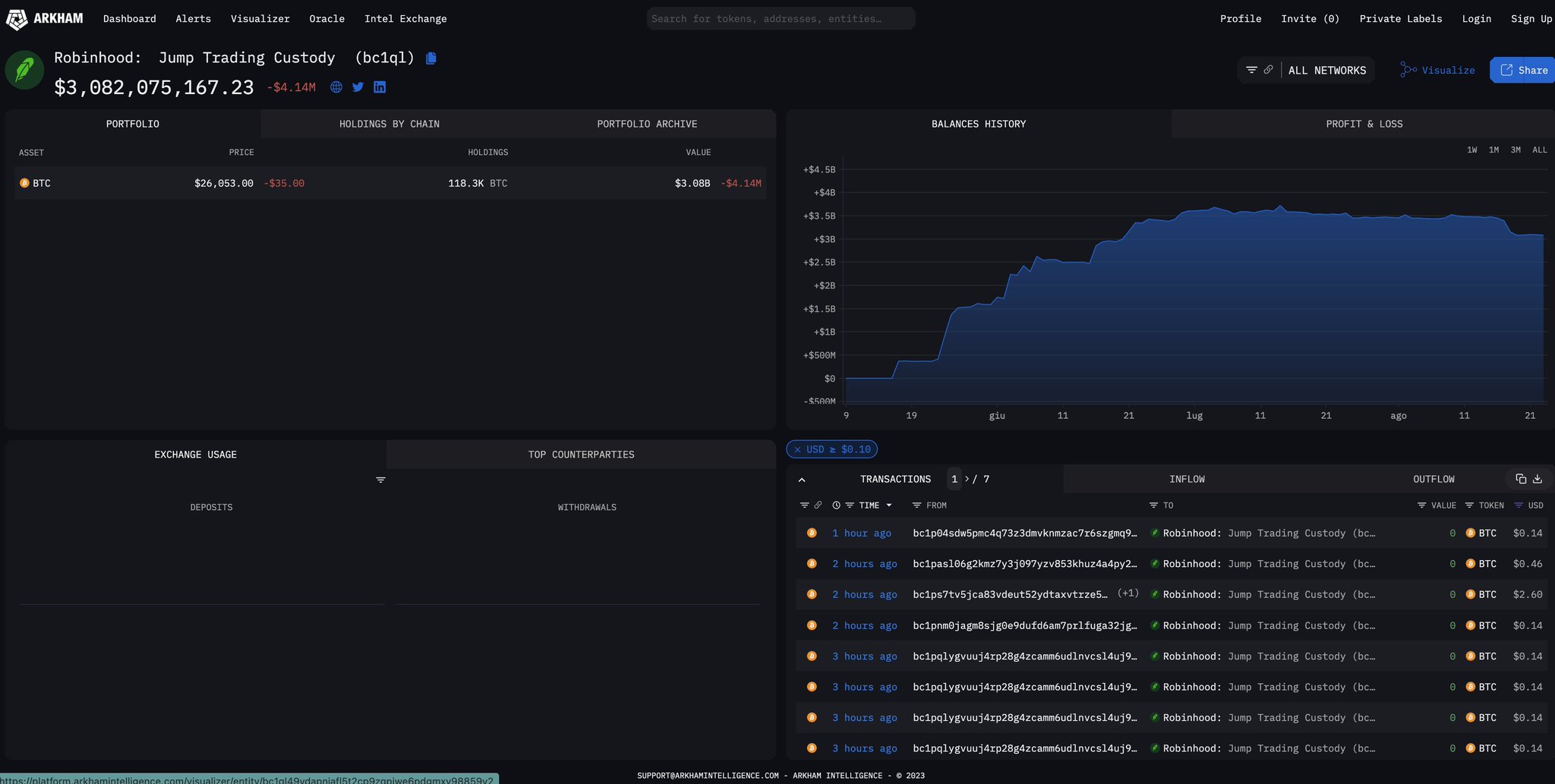This screenshot has width=1555, height=784.
Task: Click the Arkham logo
Action: [45, 19]
